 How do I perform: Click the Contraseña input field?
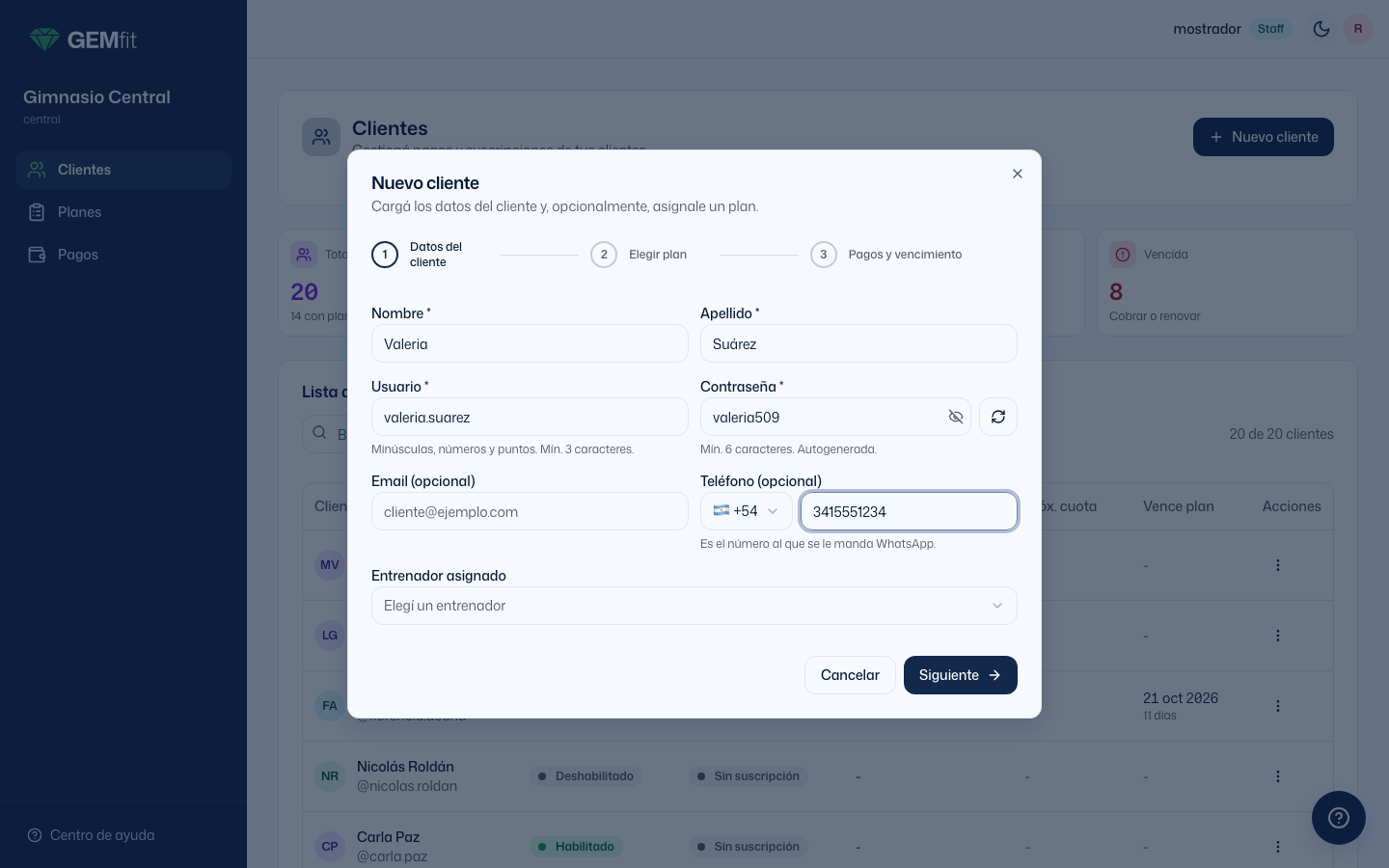(x=835, y=417)
